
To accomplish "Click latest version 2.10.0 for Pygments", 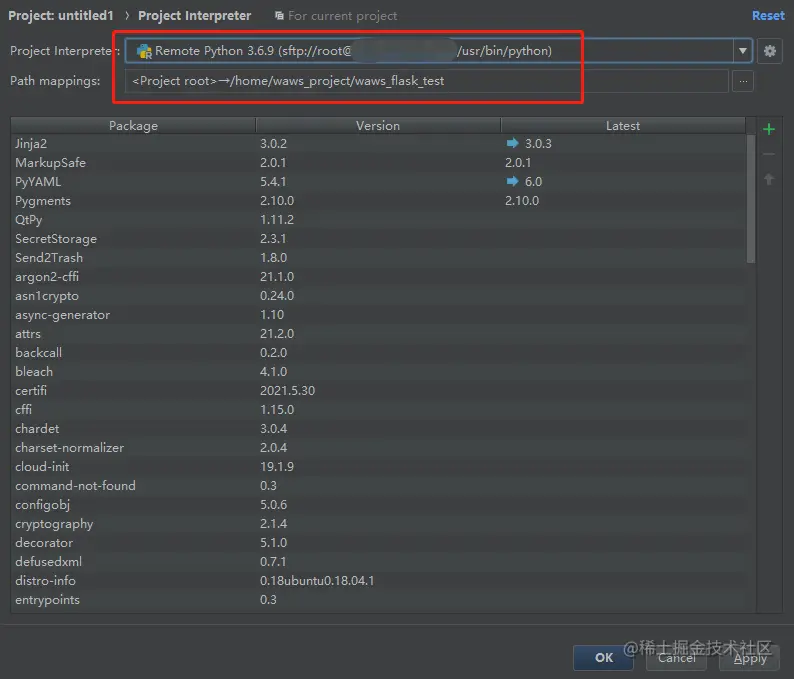I will click(522, 201).
